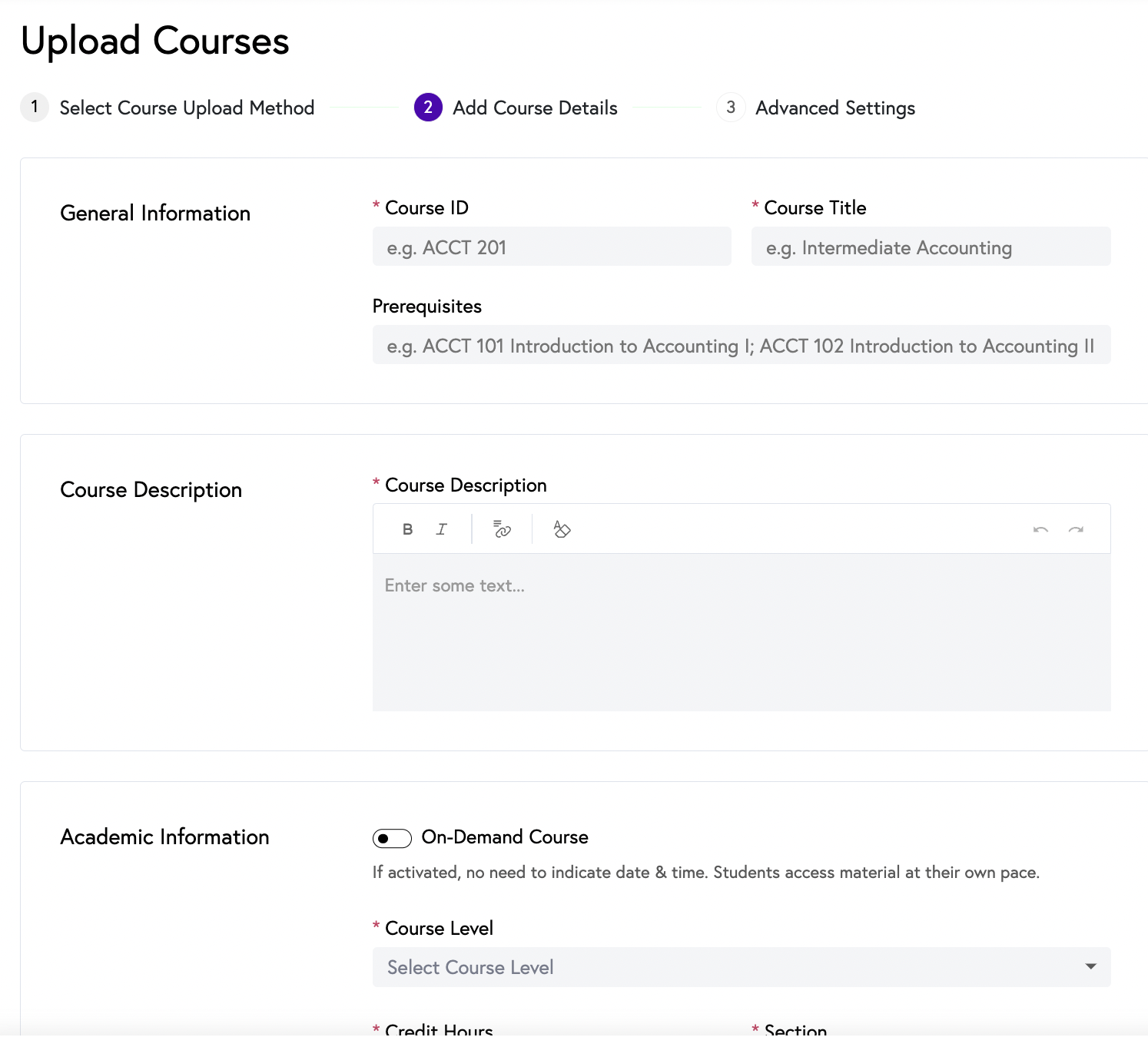Expand Course Level list with arrow
1148x1037 pixels.
point(1090,966)
